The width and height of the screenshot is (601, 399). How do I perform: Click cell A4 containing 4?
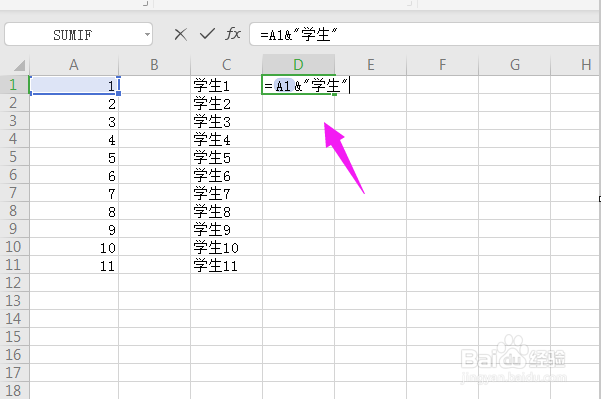coord(74,139)
